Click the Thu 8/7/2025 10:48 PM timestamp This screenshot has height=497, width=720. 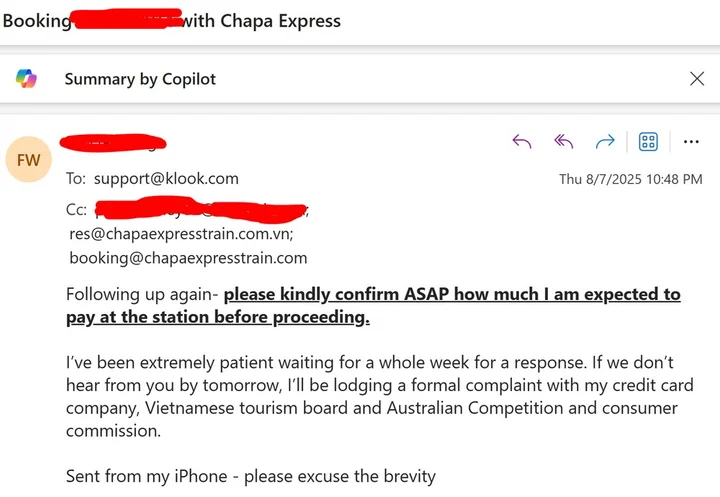click(630, 179)
